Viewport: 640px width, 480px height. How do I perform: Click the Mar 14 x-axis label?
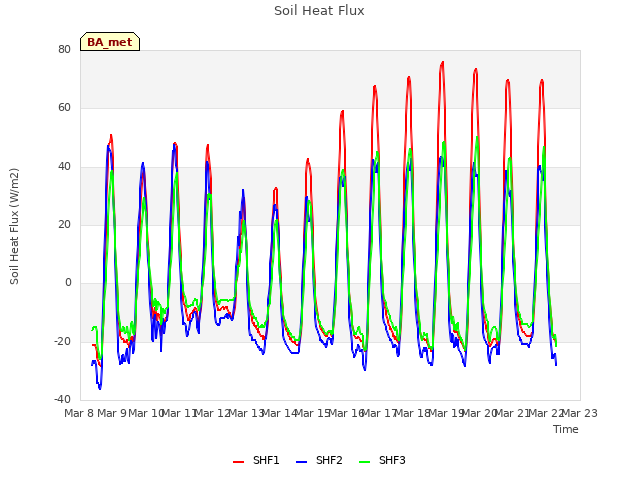[x=279, y=413]
